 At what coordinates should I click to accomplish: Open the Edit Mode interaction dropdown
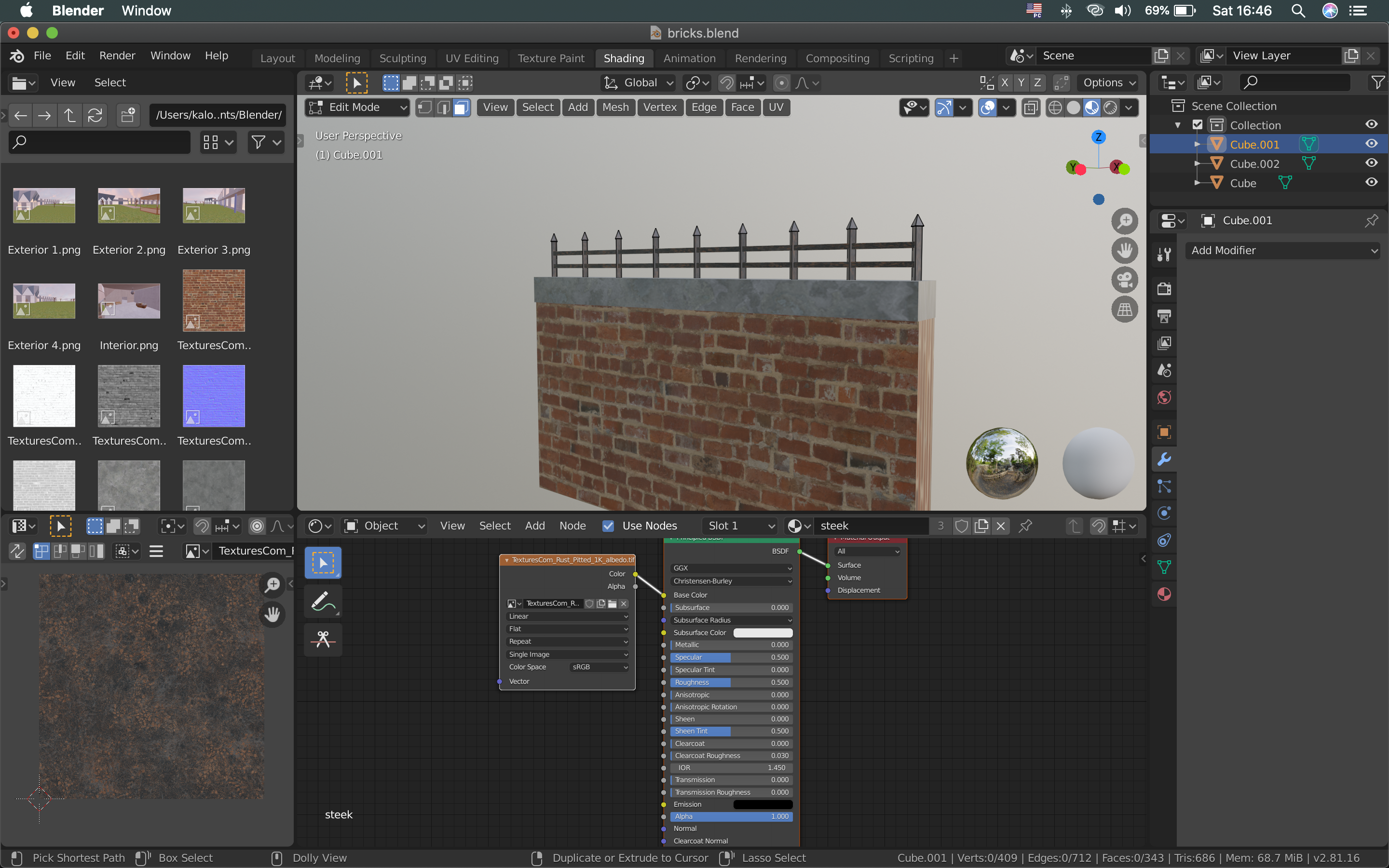(357, 107)
